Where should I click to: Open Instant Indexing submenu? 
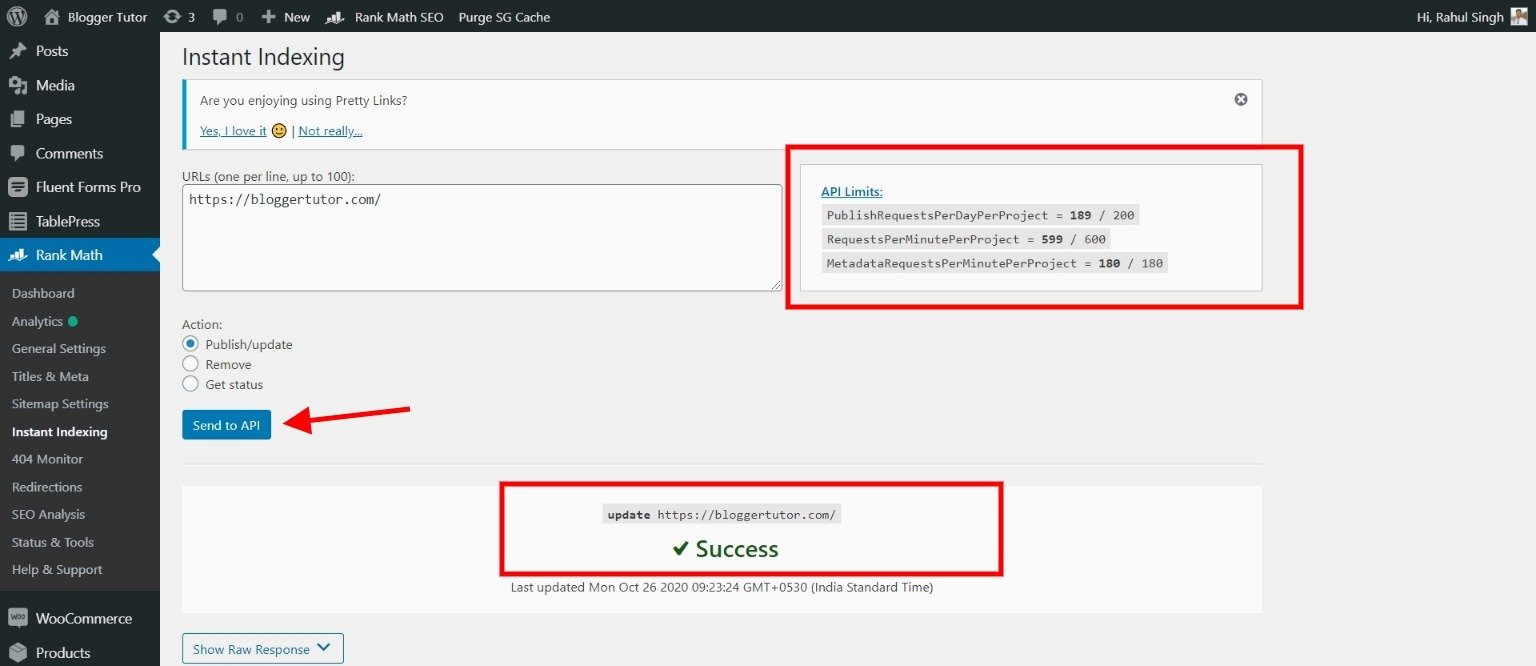pos(60,432)
